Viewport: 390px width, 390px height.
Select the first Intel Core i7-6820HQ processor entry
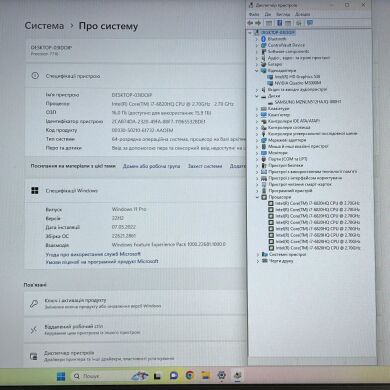click(318, 203)
